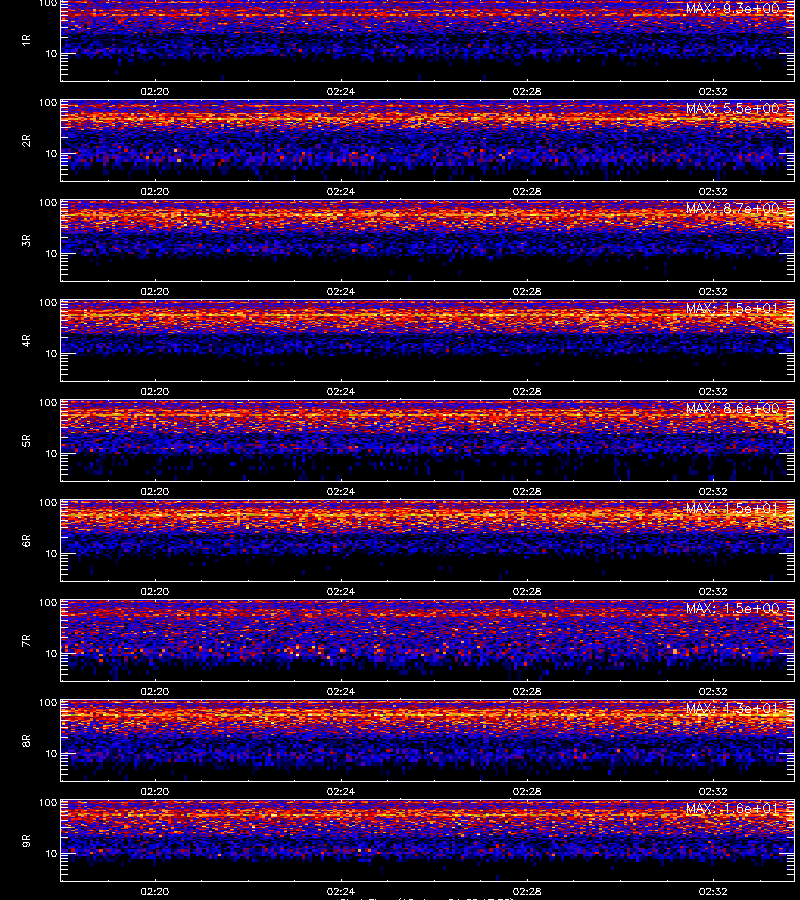Select the 'MAX: 9.3e+00' annotation in 1R

[732, 9]
